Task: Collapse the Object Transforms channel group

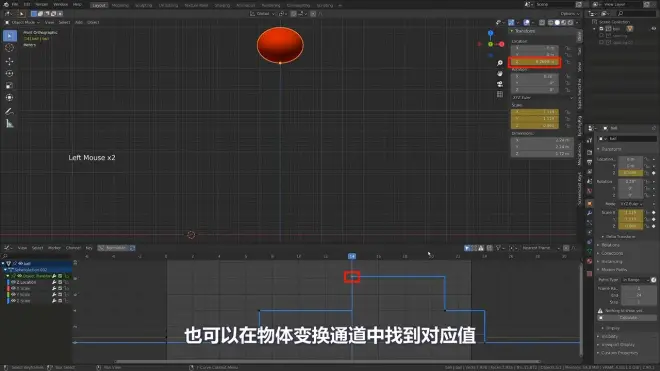Action: [8, 276]
